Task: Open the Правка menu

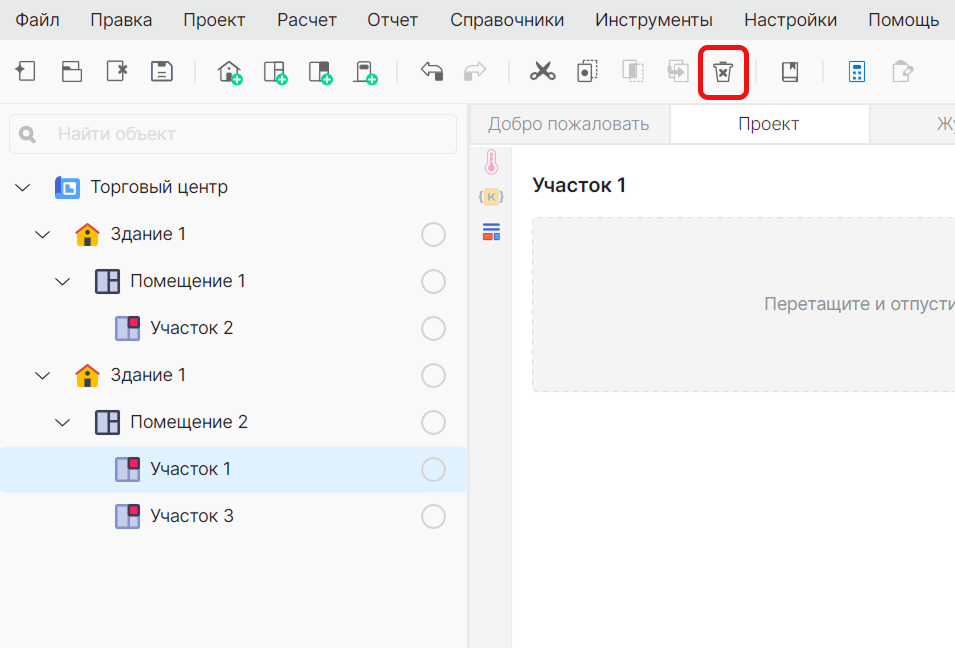Action: pyautogui.click(x=121, y=20)
